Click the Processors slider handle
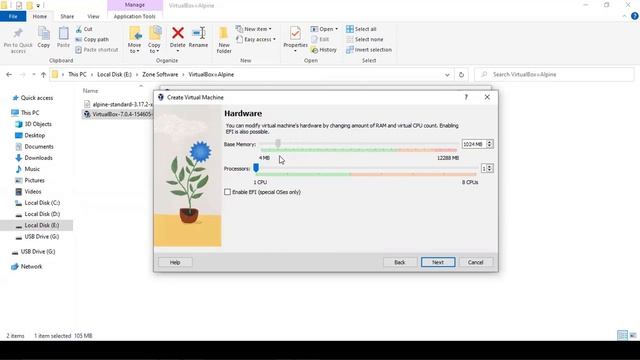 click(x=256, y=168)
